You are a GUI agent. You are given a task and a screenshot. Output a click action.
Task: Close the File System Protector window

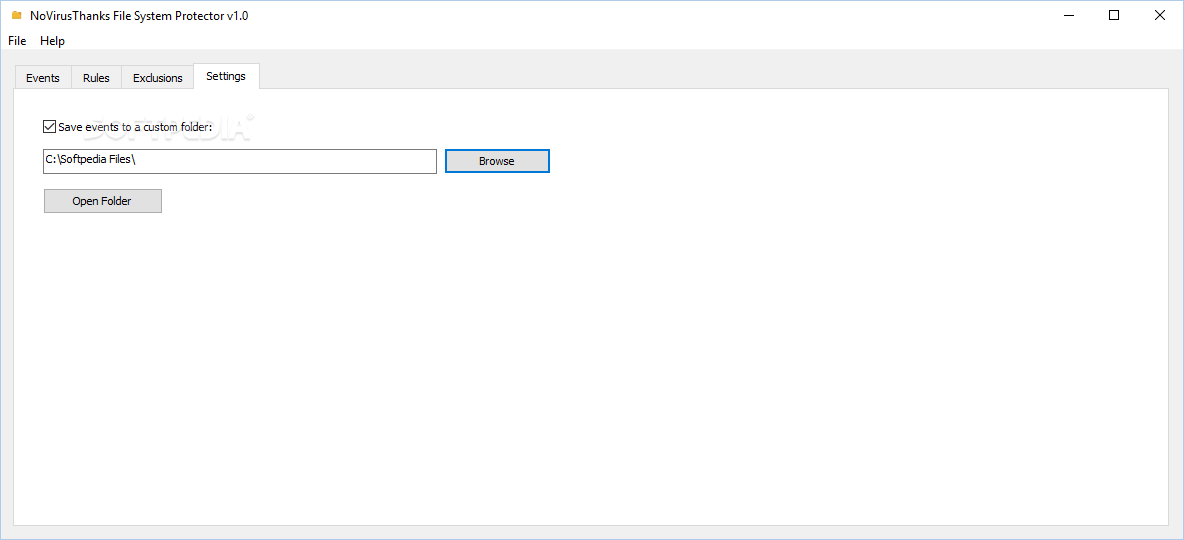[x=1160, y=15]
